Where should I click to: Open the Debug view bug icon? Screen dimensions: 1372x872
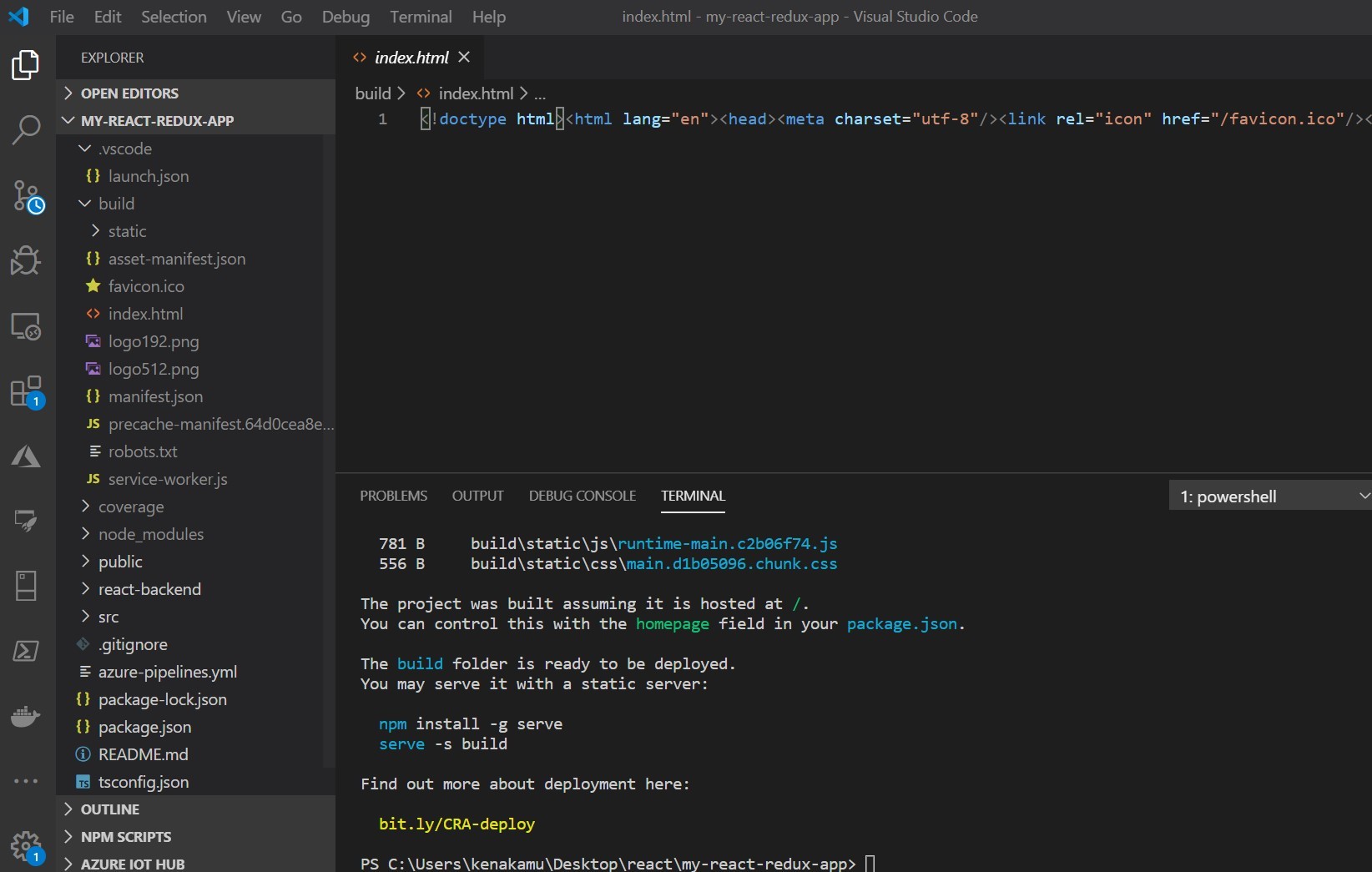(26, 260)
